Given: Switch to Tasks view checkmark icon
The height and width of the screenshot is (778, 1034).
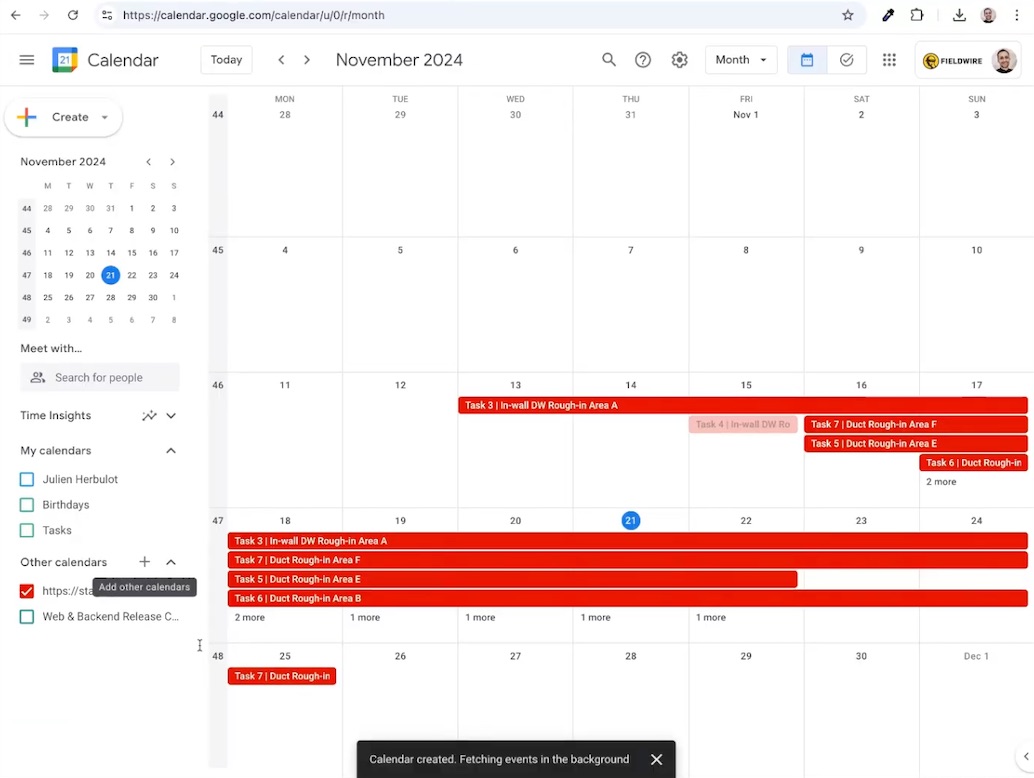Looking at the screenshot, I should click(846, 60).
